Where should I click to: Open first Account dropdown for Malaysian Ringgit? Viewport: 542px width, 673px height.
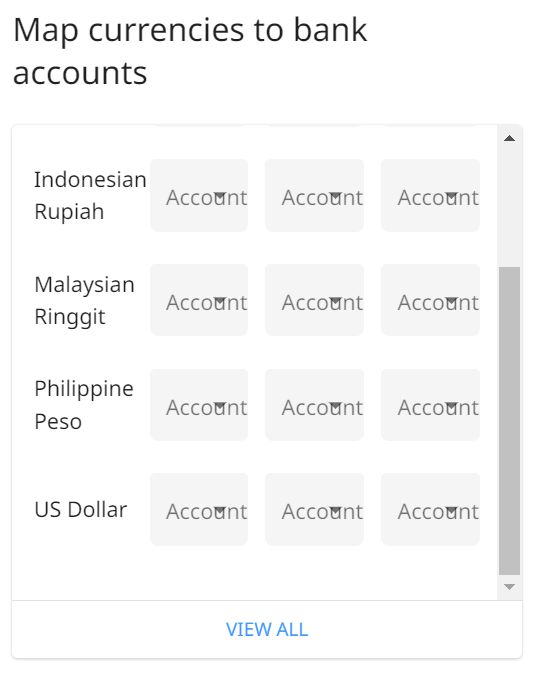pos(199,300)
